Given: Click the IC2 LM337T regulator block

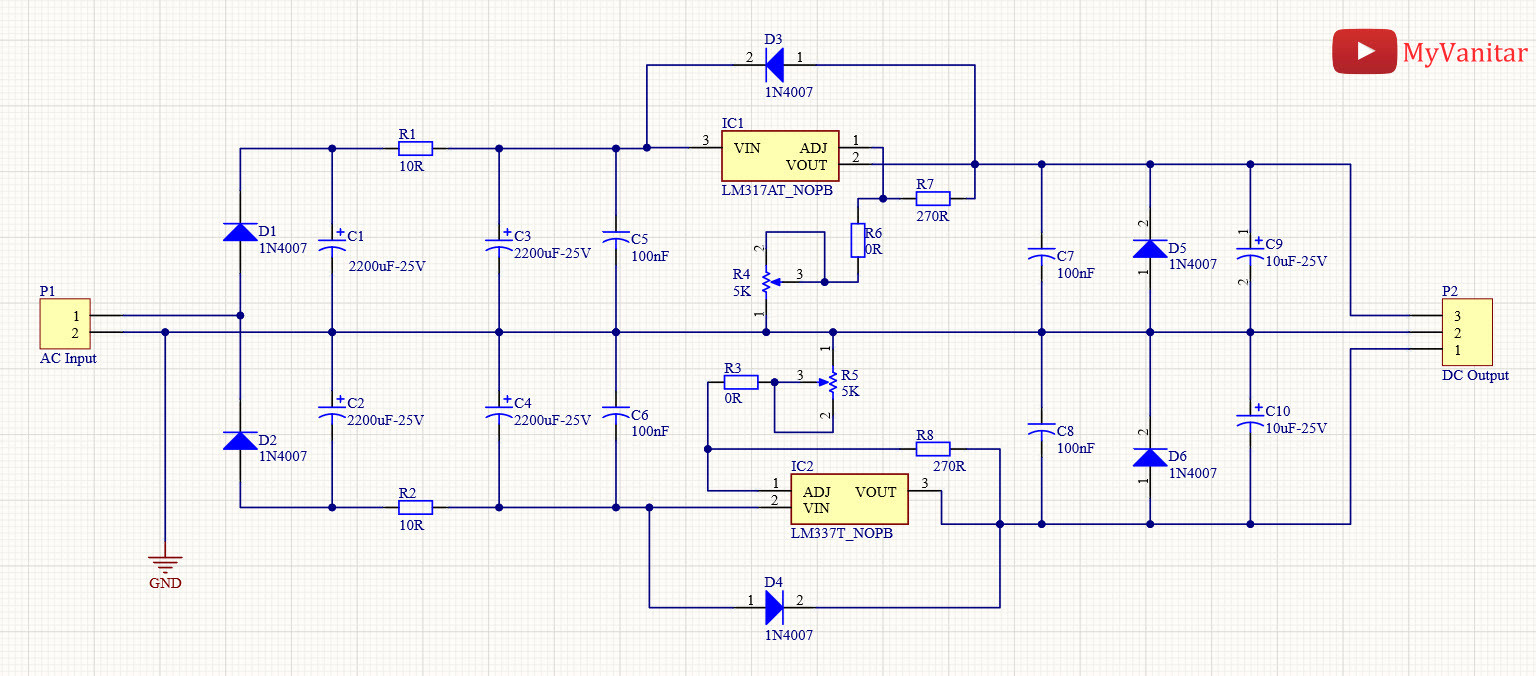Looking at the screenshot, I should [849, 499].
